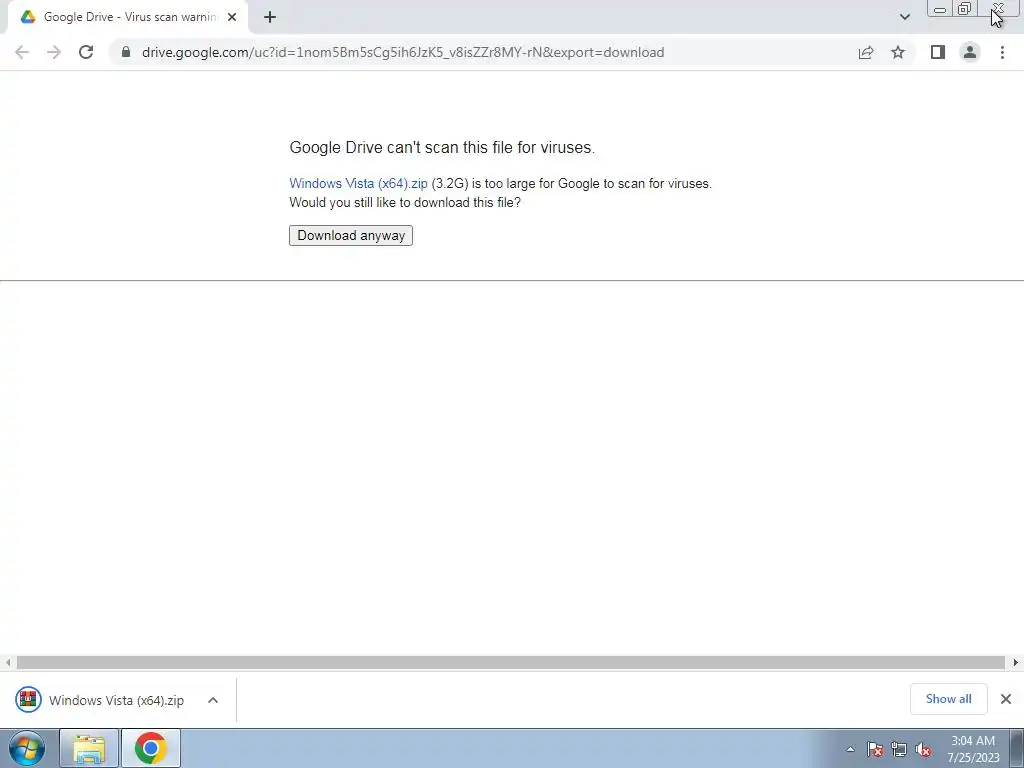Minimize the Chrome window
Screen dimensions: 1024x768
(940, 8)
